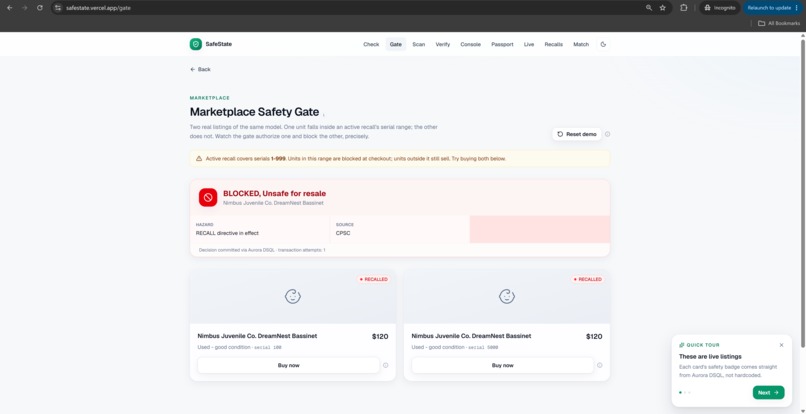The width and height of the screenshot is (806, 414).
Task: Click 'These are live listings' tour title
Action: (x=712, y=356)
